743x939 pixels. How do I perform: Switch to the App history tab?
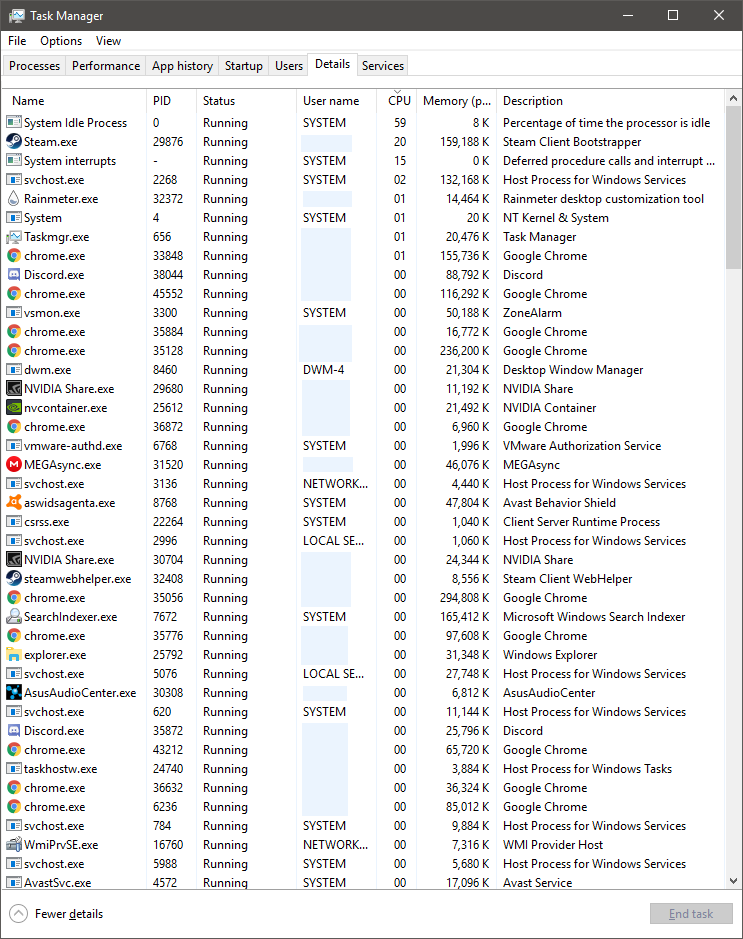tap(182, 66)
